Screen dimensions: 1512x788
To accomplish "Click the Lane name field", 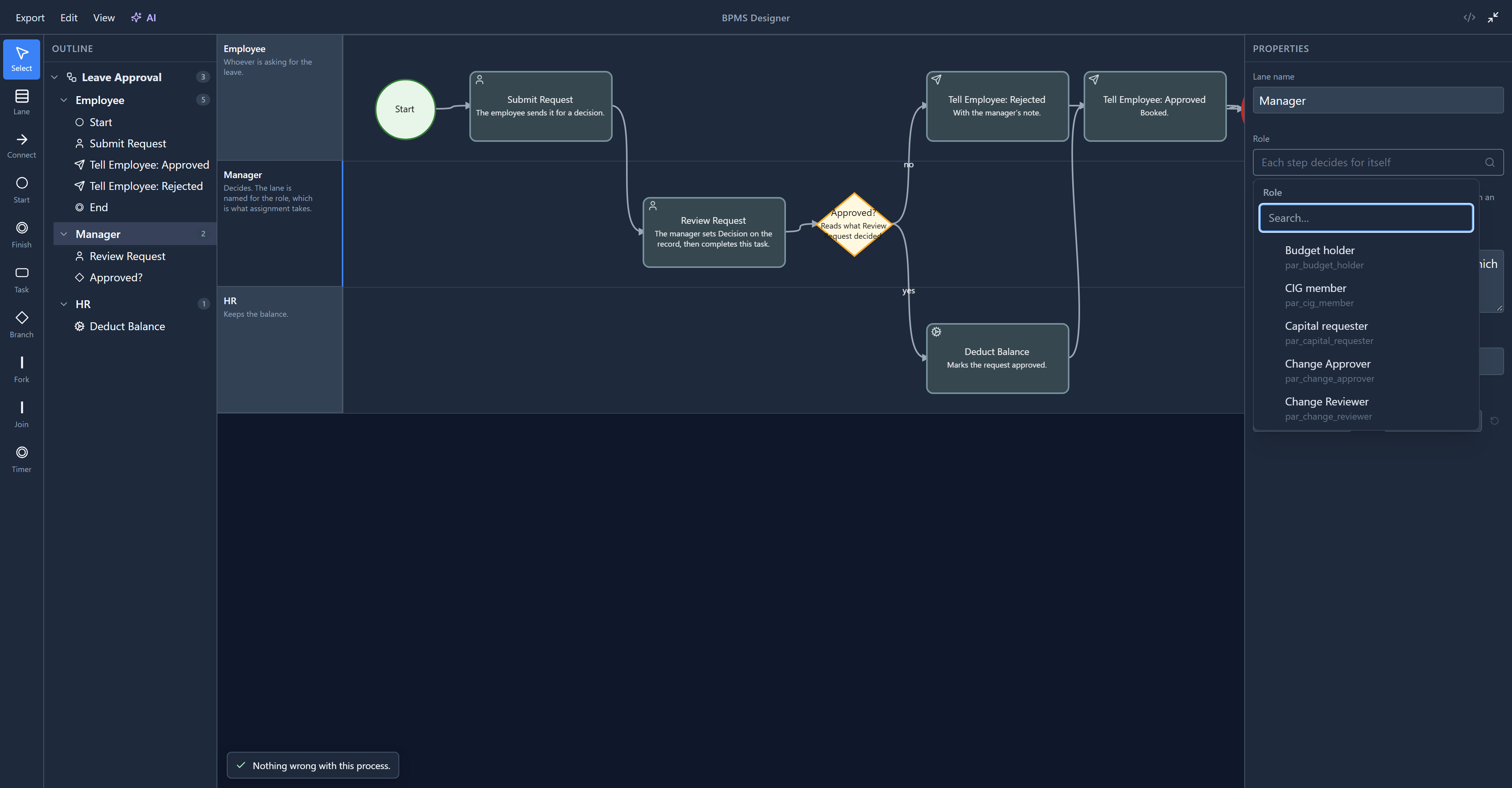I will click(x=1378, y=100).
